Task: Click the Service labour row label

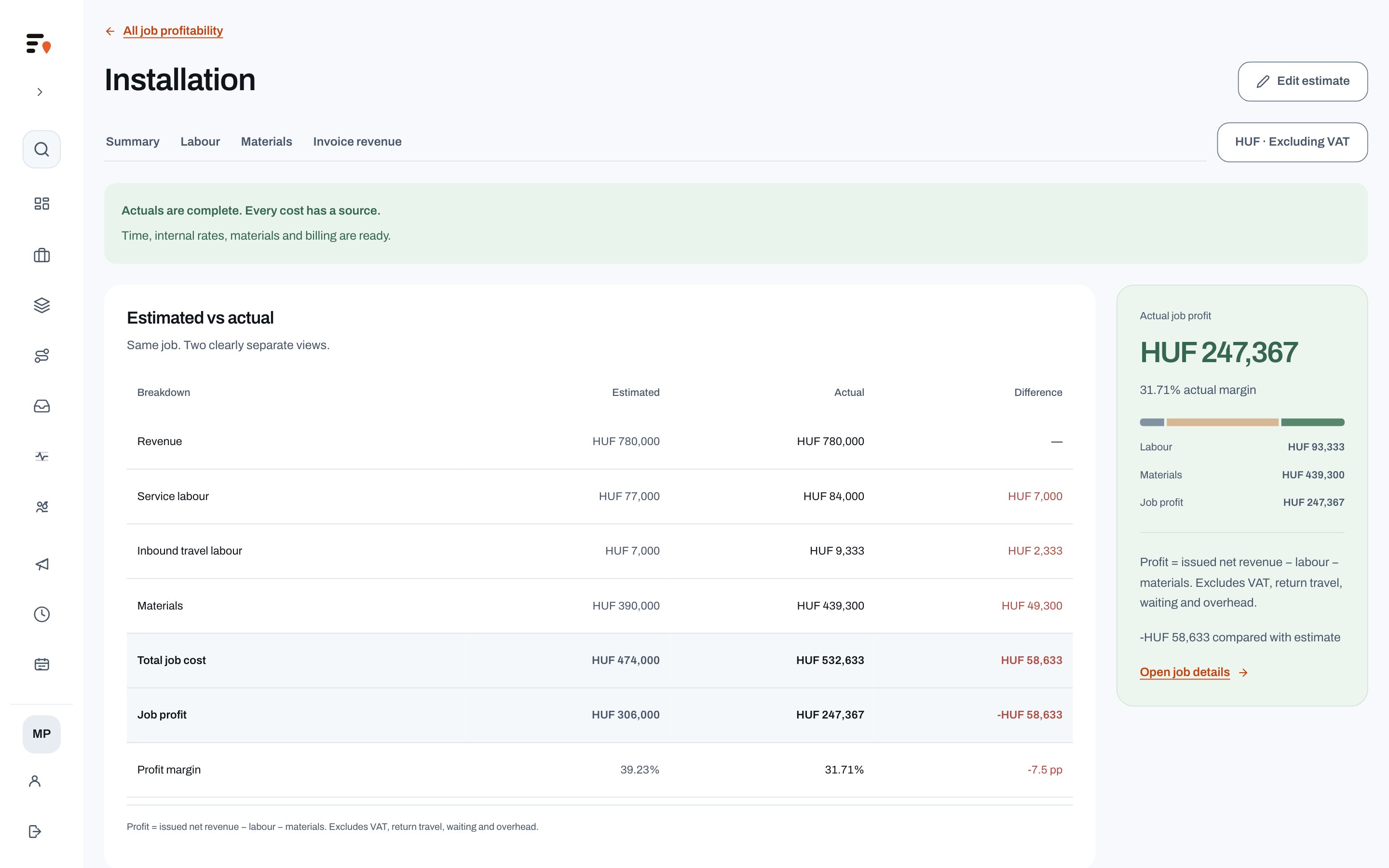Action: (x=173, y=496)
